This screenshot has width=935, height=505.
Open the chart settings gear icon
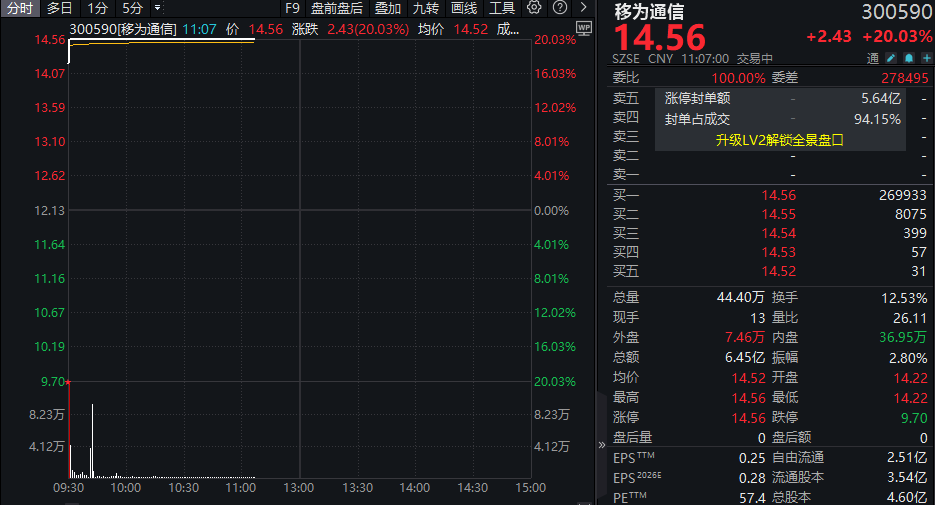click(534, 8)
